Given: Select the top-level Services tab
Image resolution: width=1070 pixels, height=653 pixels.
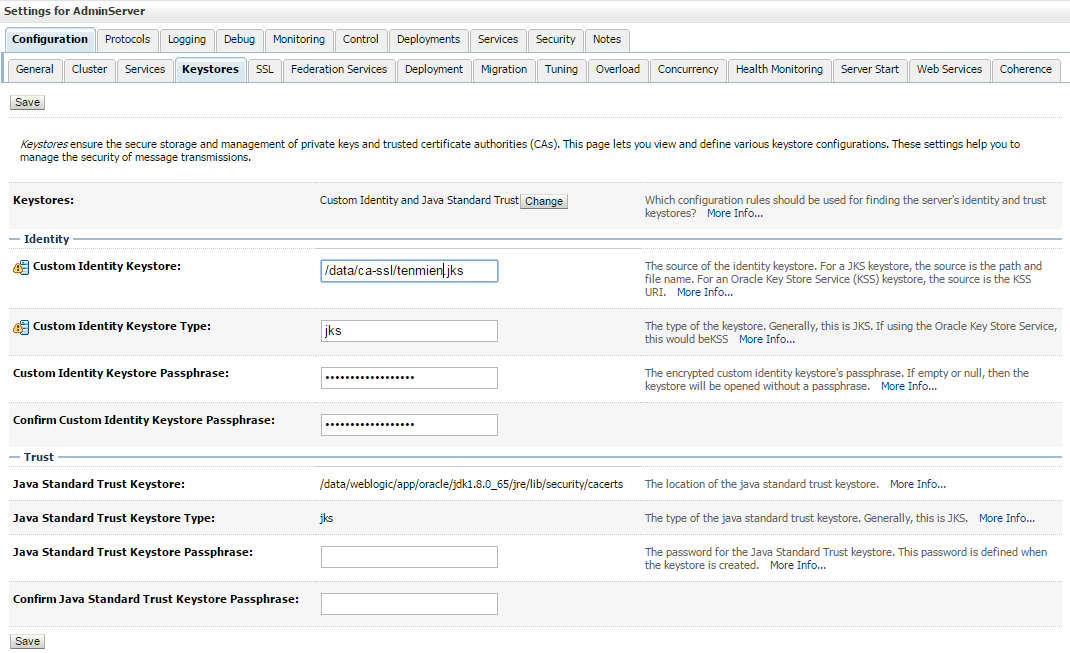Looking at the screenshot, I should pos(498,40).
